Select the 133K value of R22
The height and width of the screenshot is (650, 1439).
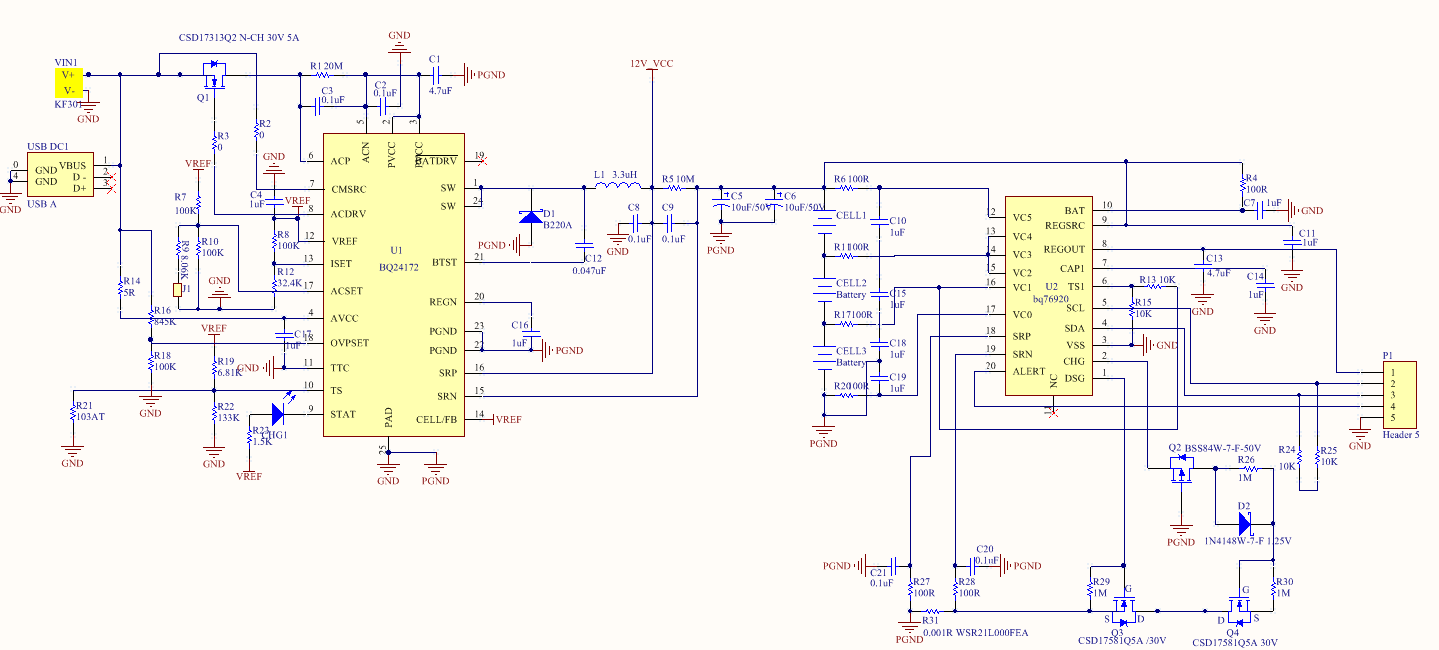click(x=228, y=418)
